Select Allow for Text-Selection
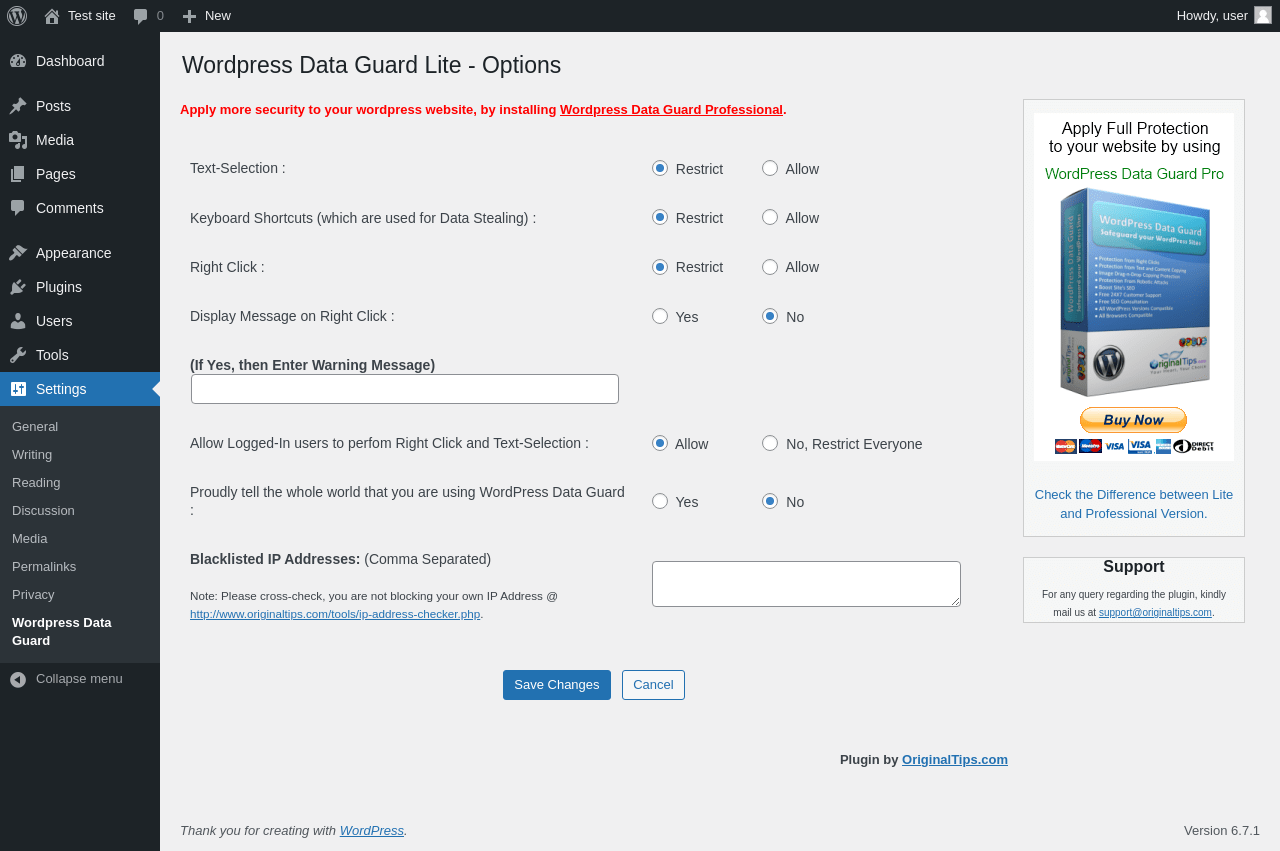 coord(770,168)
